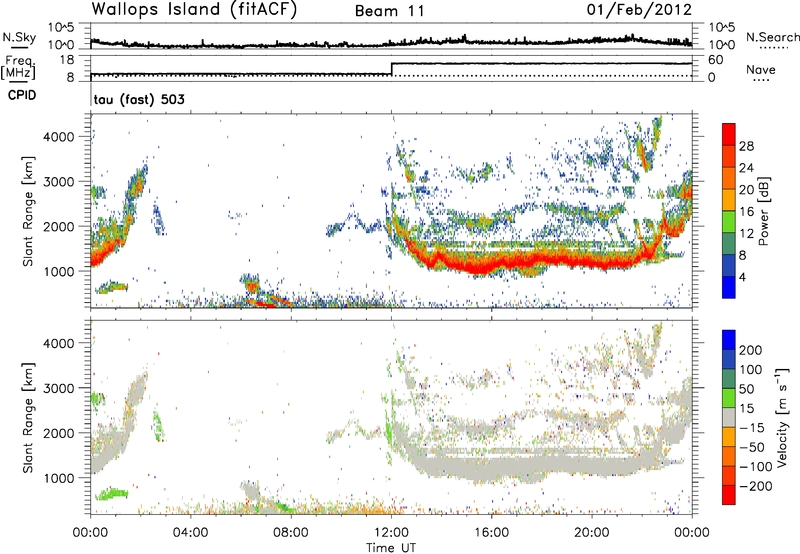Click the "16:00" time tick label
The width and height of the screenshot is (800, 554).
coord(491,533)
